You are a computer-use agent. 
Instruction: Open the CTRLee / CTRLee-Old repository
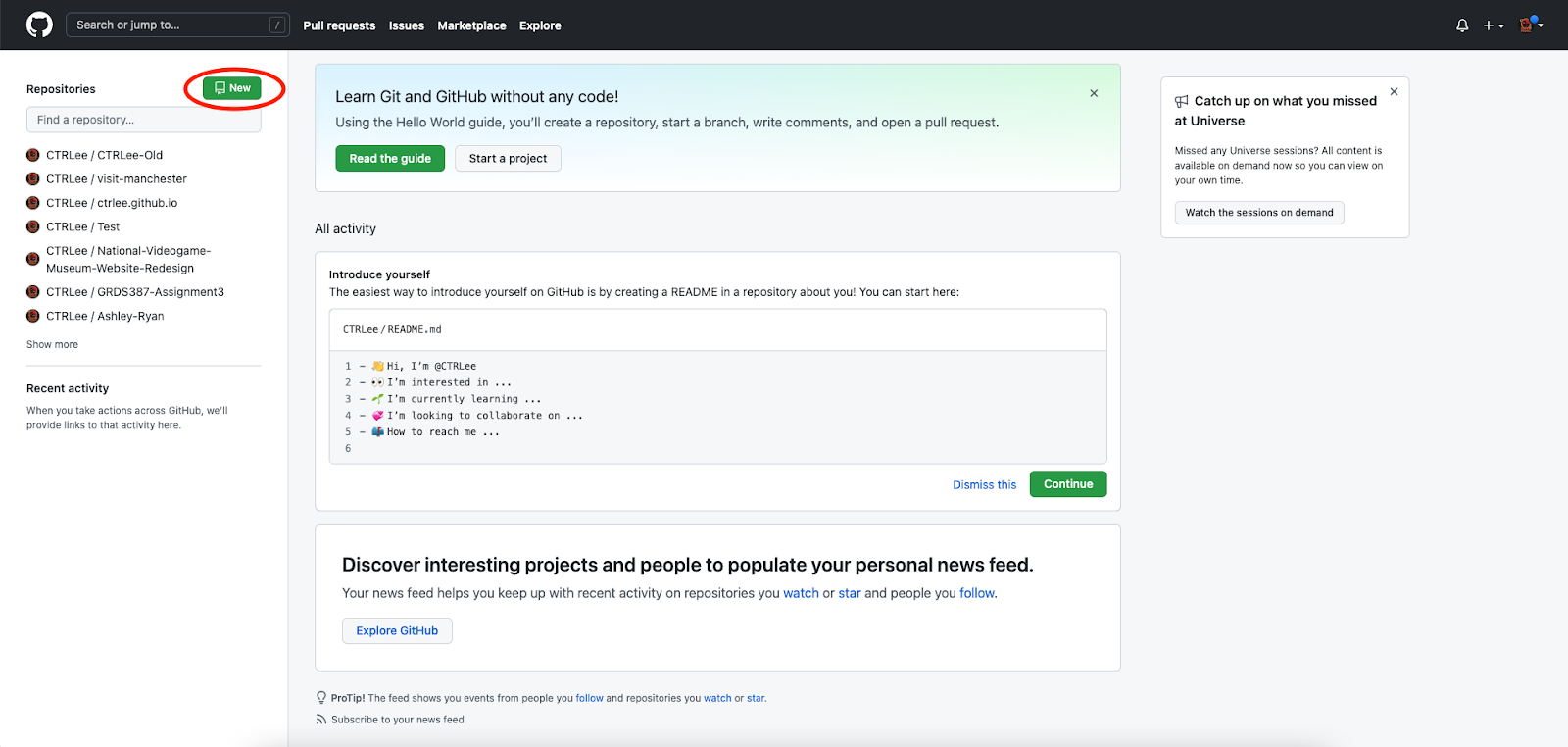pyautogui.click(x=104, y=155)
